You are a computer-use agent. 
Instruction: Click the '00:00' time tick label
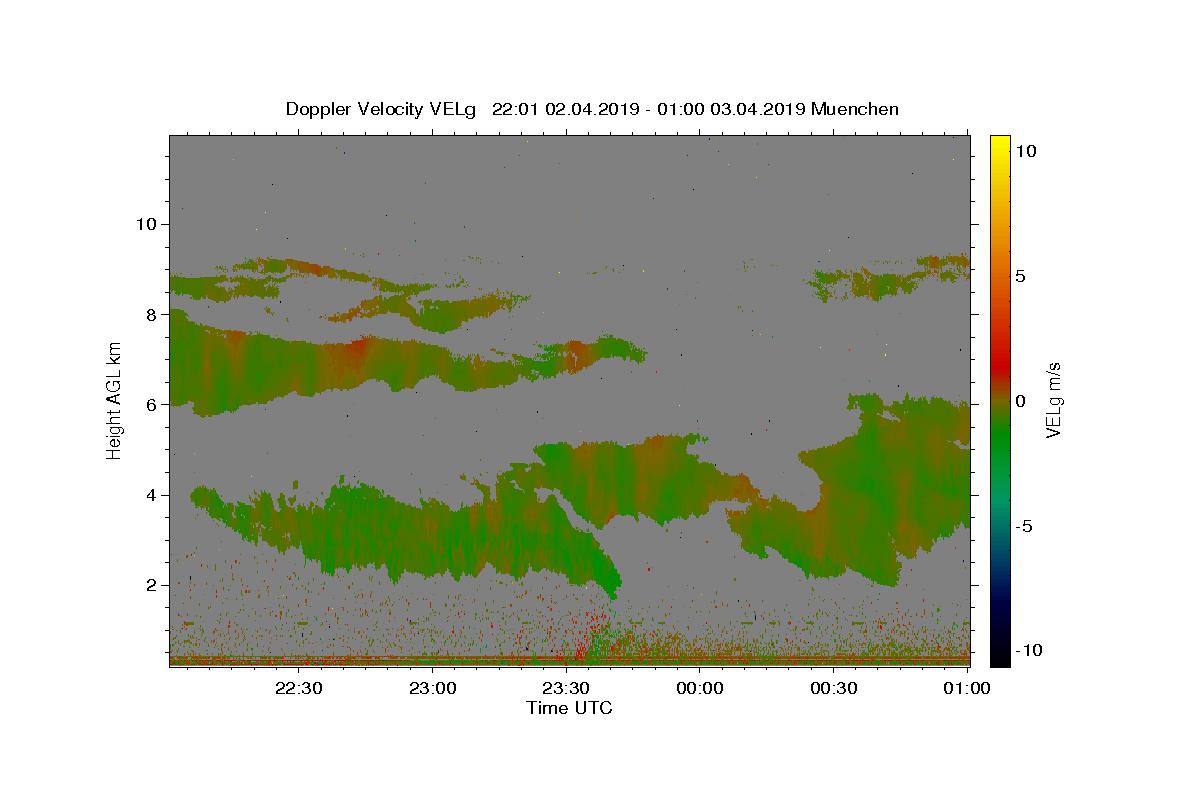pos(700,688)
